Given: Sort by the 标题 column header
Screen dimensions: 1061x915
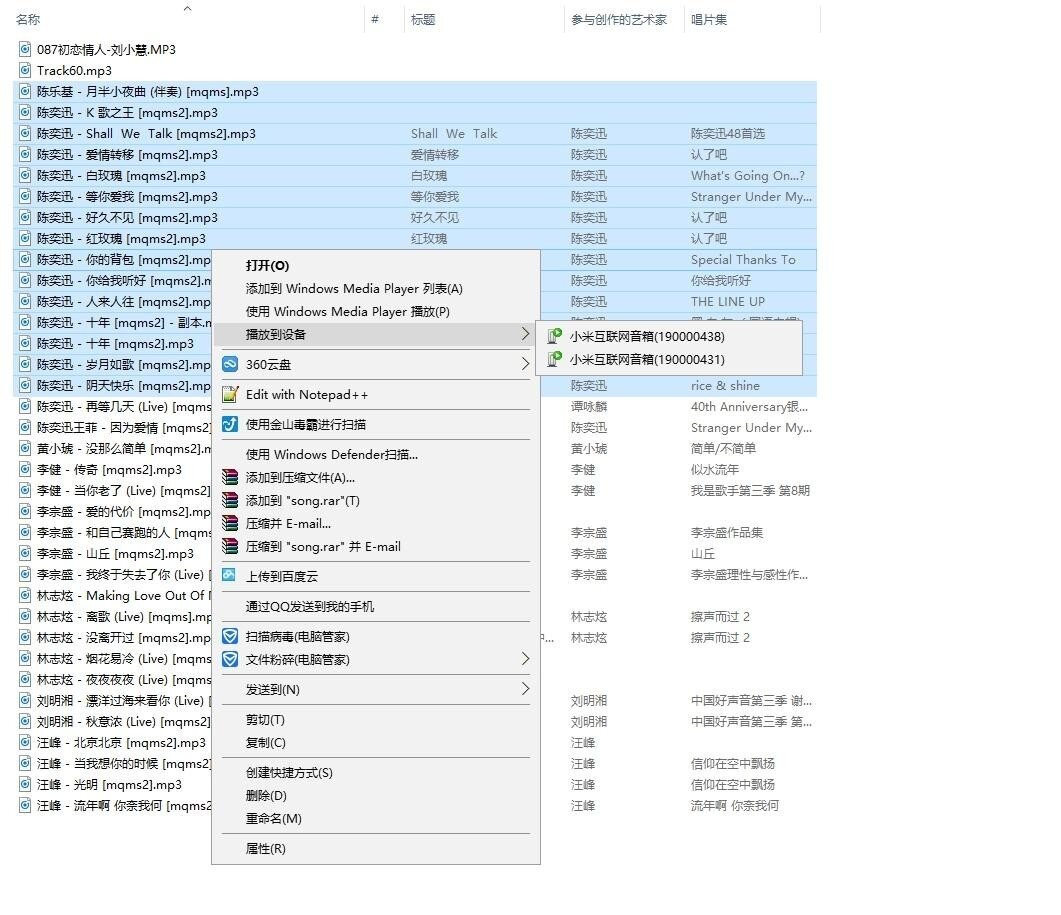Looking at the screenshot, I should (423, 20).
